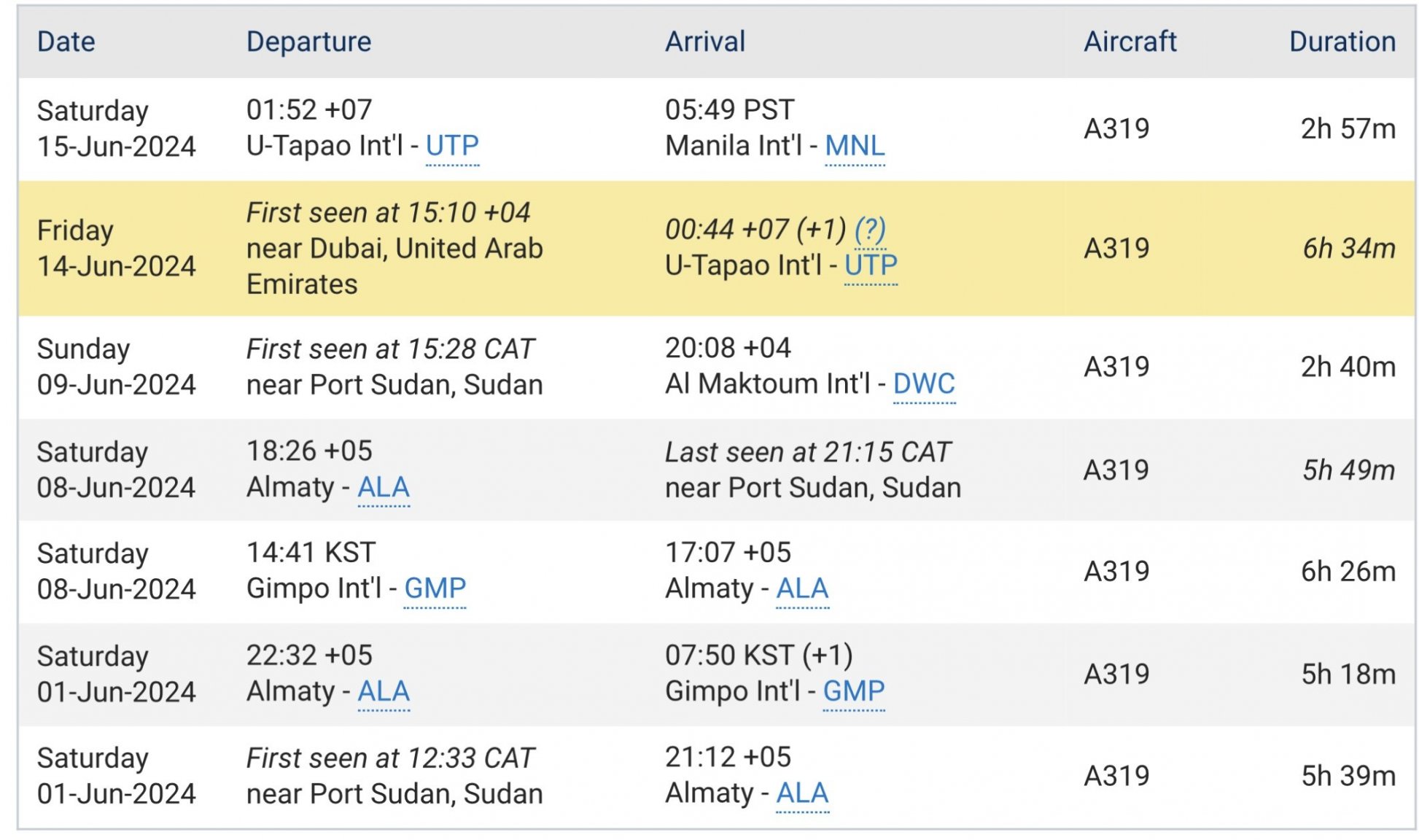Click the MNL airport code link

click(855, 146)
